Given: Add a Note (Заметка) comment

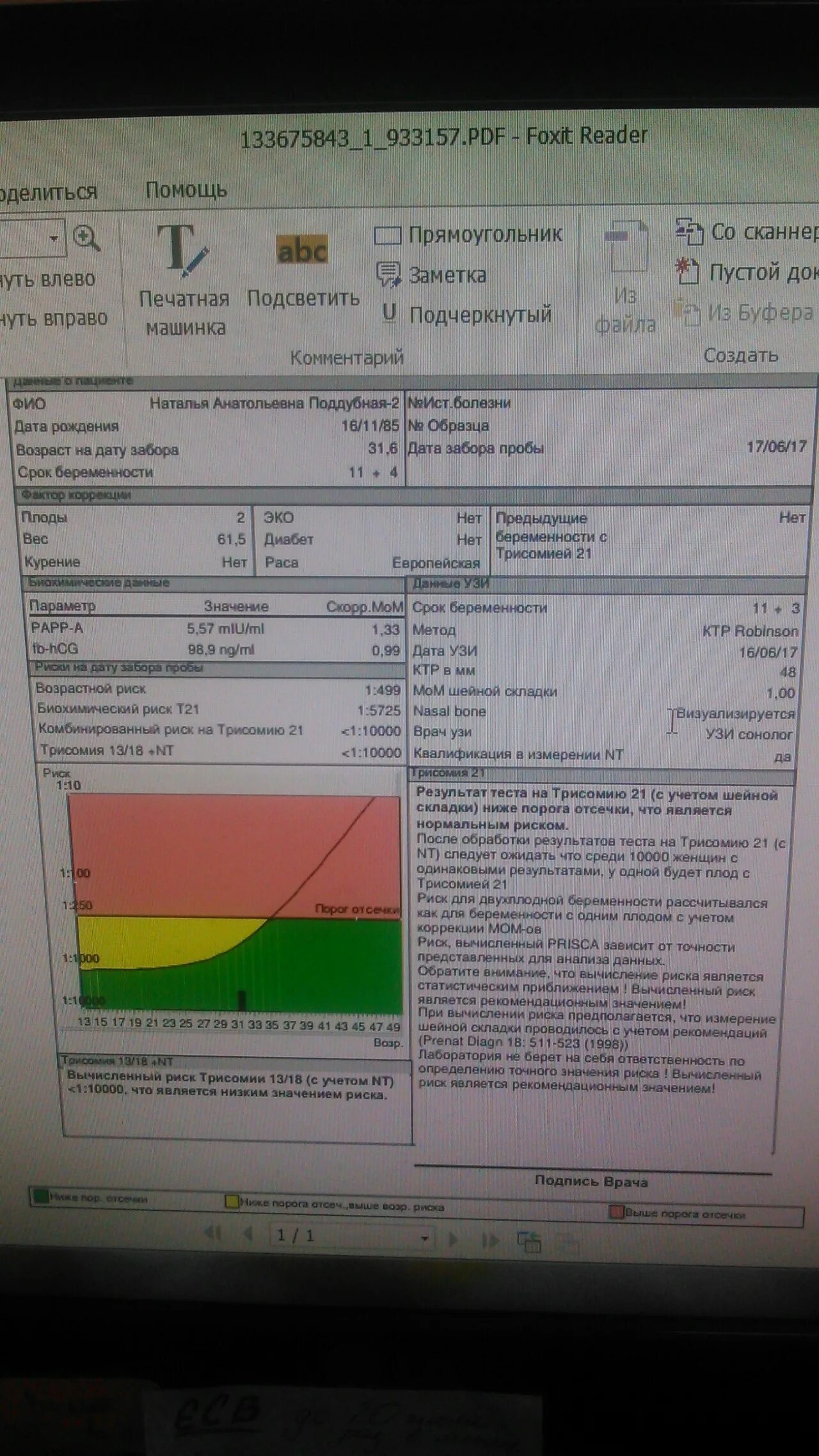Looking at the screenshot, I should [x=432, y=275].
